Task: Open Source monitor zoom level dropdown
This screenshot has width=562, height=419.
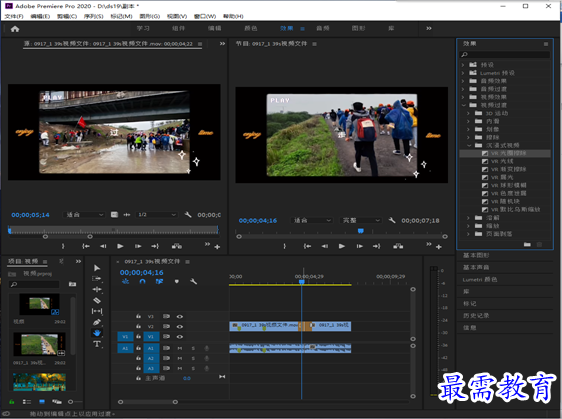Action: [84, 215]
